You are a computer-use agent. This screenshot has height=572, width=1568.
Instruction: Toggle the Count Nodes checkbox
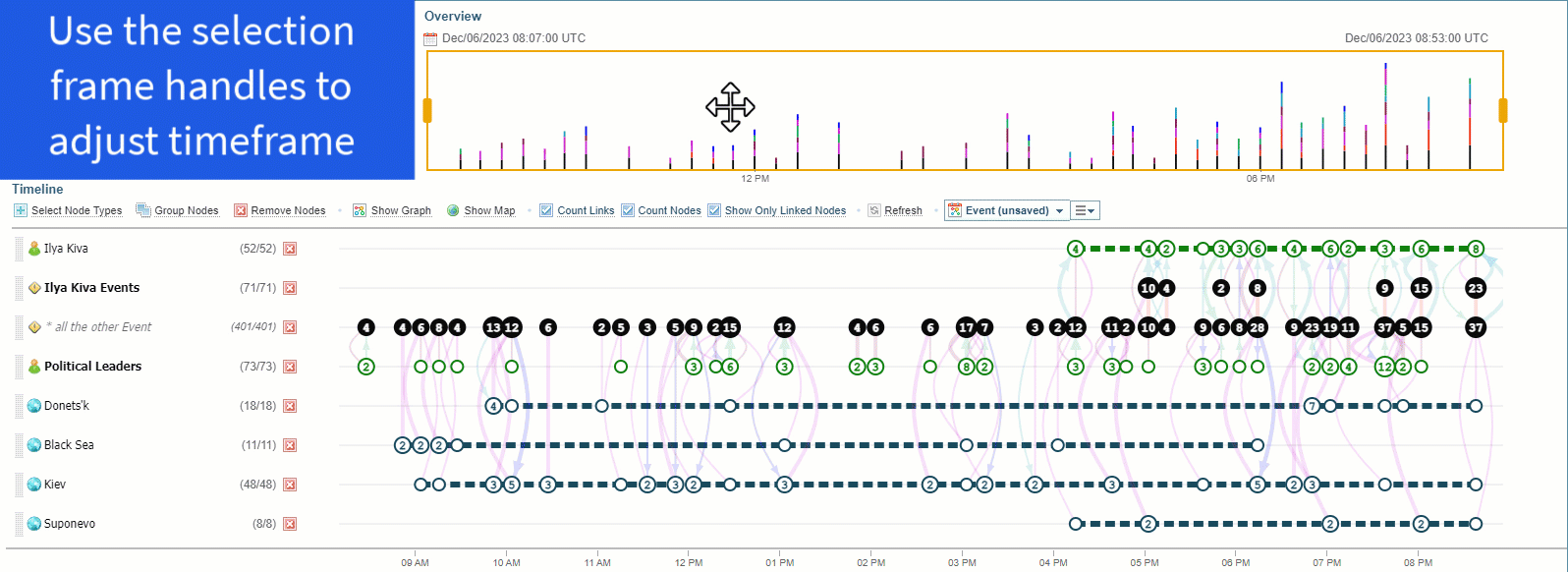tap(628, 210)
